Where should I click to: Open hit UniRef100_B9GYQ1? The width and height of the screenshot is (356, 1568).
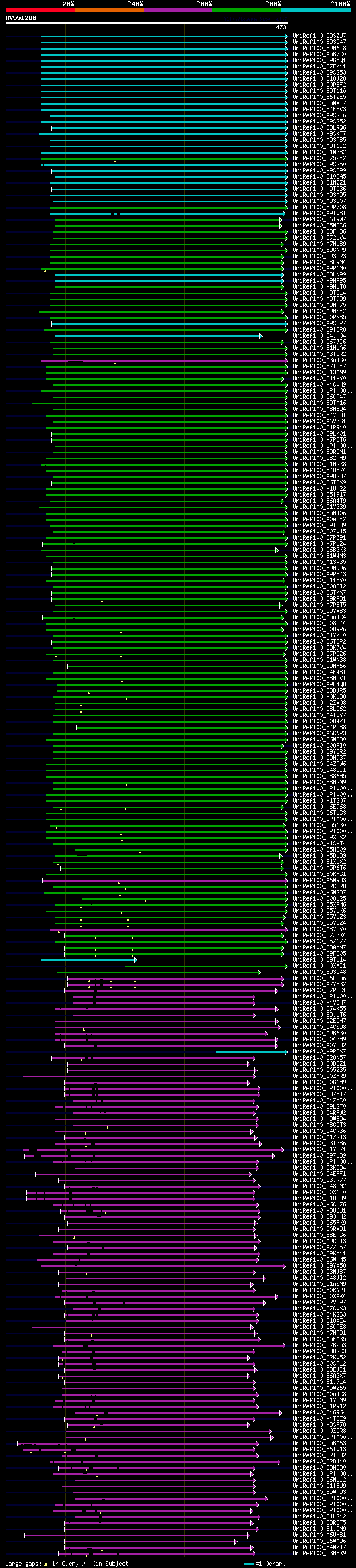319,60
